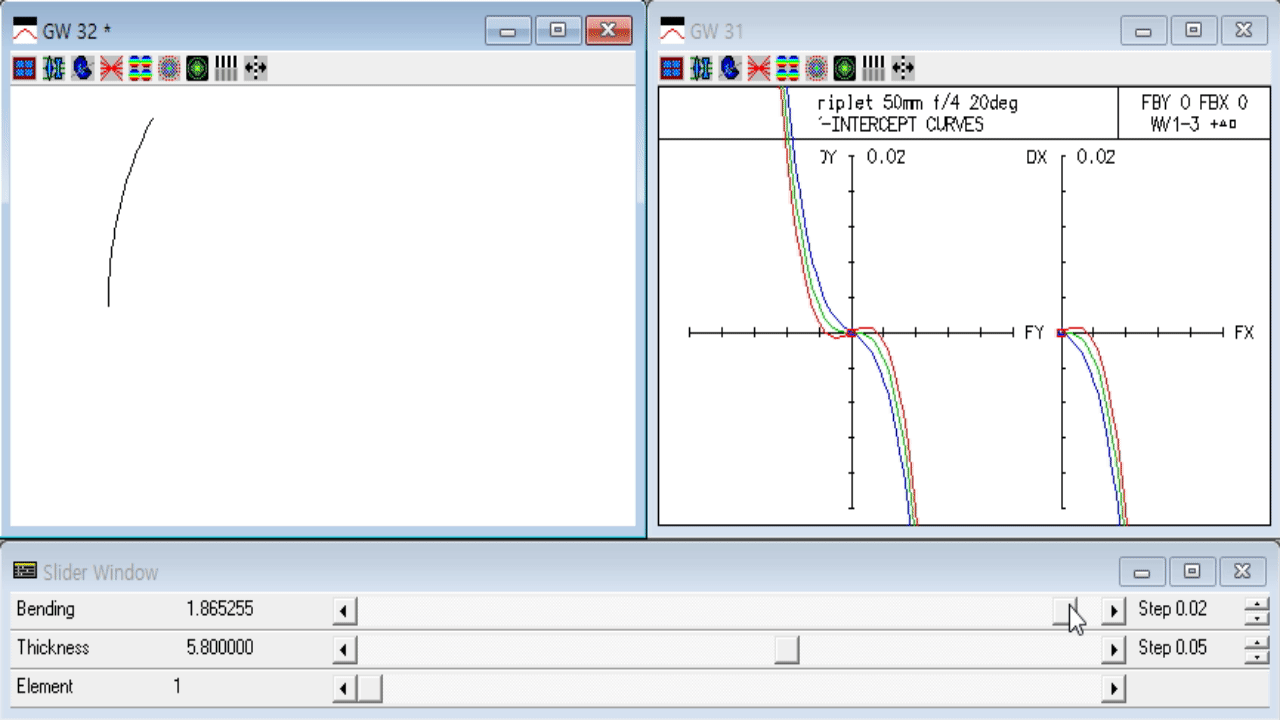Click the blue shaded lens icon in GW 32
The image size is (1280, 720).
point(82,68)
